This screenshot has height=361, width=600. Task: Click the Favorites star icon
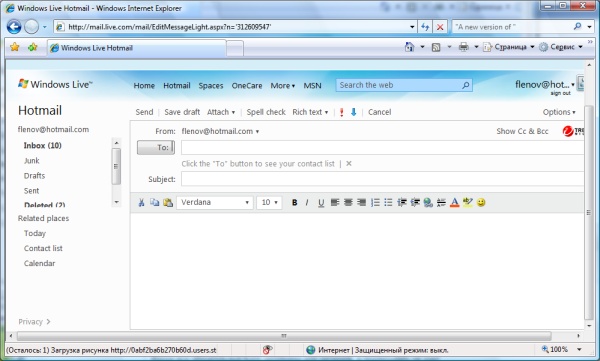point(15,47)
